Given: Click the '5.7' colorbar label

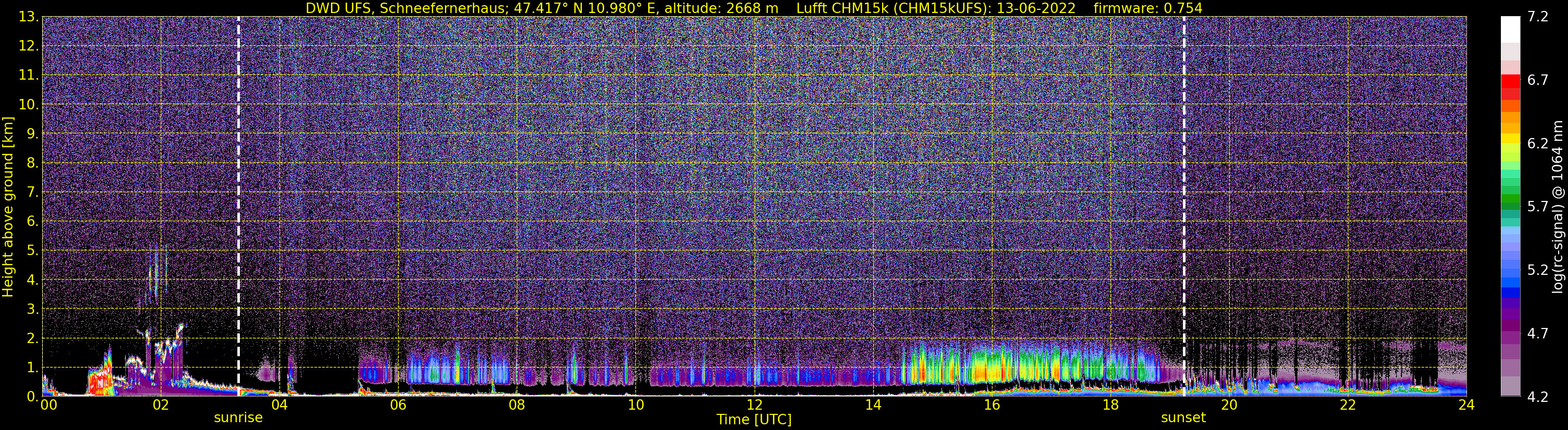Looking at the screenshot, I should 1538,207.
